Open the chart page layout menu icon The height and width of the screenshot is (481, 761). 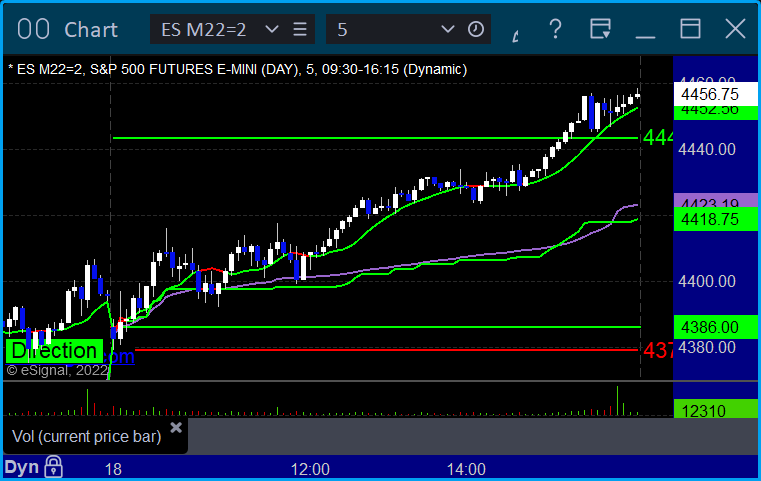[600, 29]
